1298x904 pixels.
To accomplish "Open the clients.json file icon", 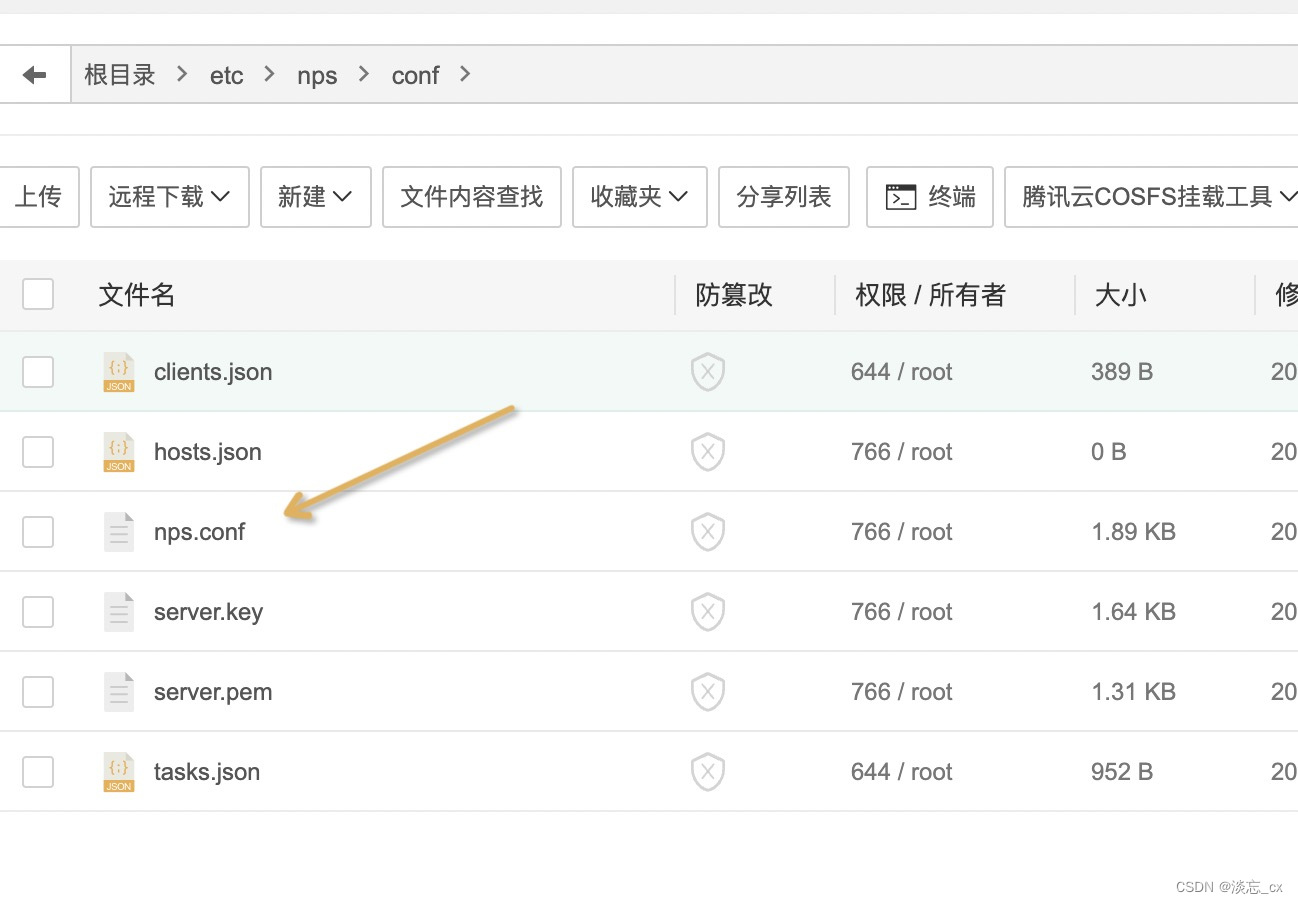I will [x=119, y=372].
